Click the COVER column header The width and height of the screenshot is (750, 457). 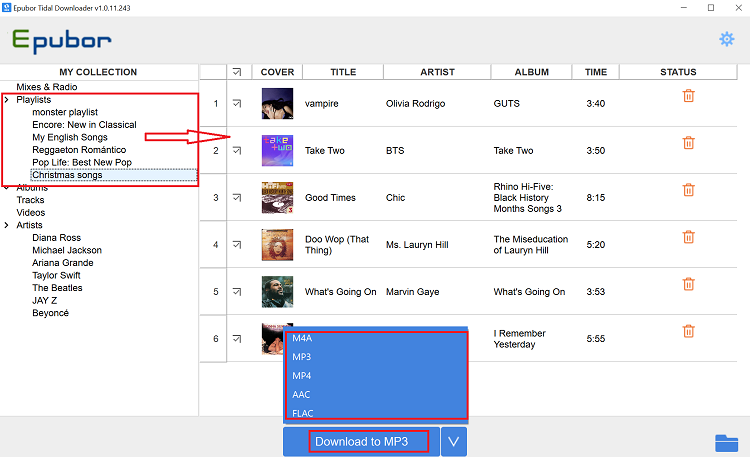point(277,72)
